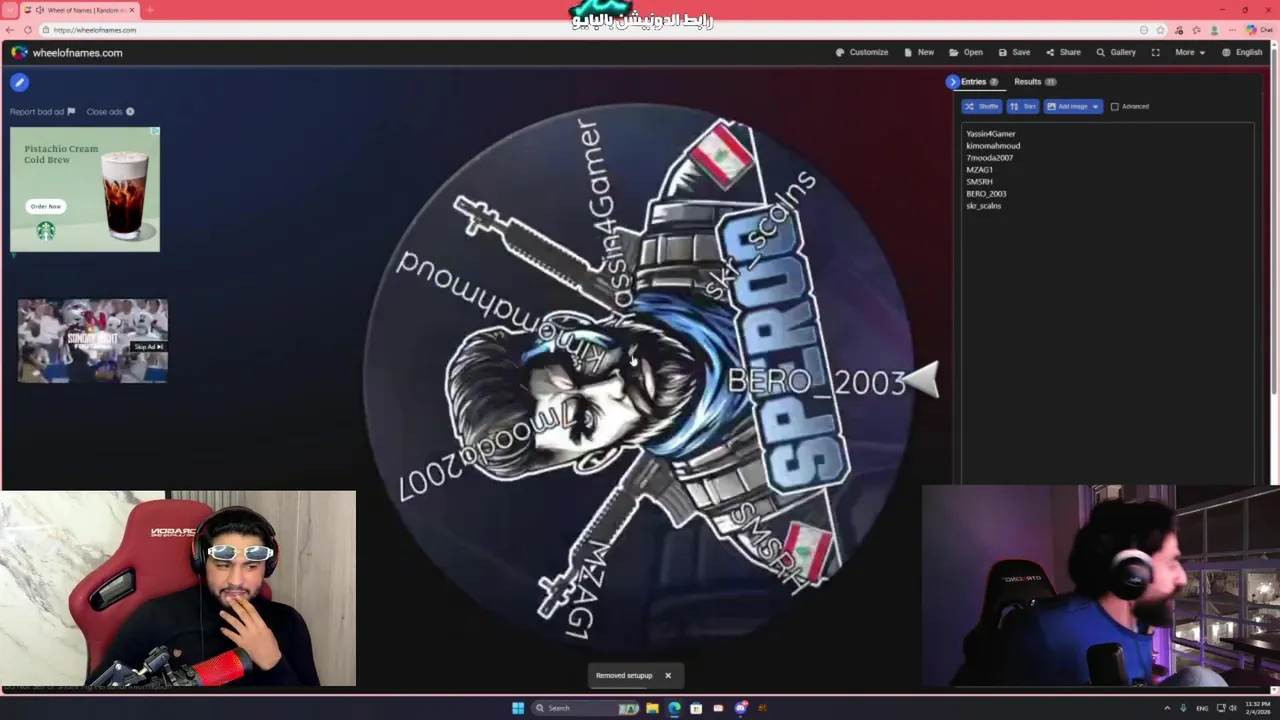This screenshot has width=1280, height=720.
Task: Close the Wheel of Names browser tab
Action: tap(132, 10)
